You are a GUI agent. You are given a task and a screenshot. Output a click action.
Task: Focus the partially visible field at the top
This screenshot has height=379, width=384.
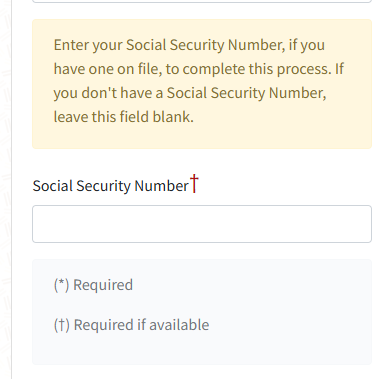(x=202, y=1)
